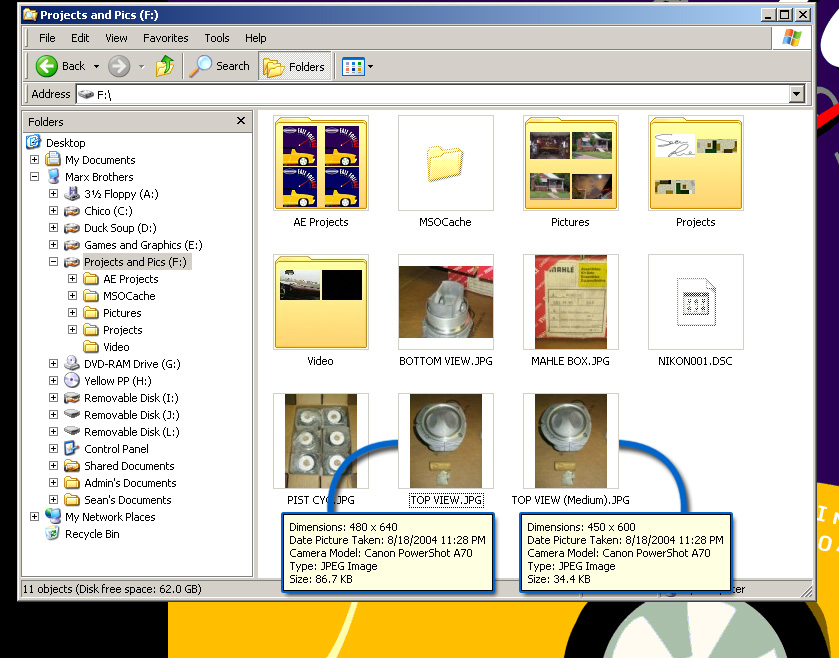Click the green Back arrow icon
Viewport: 839px width, 658px height.
coord(47,66)
